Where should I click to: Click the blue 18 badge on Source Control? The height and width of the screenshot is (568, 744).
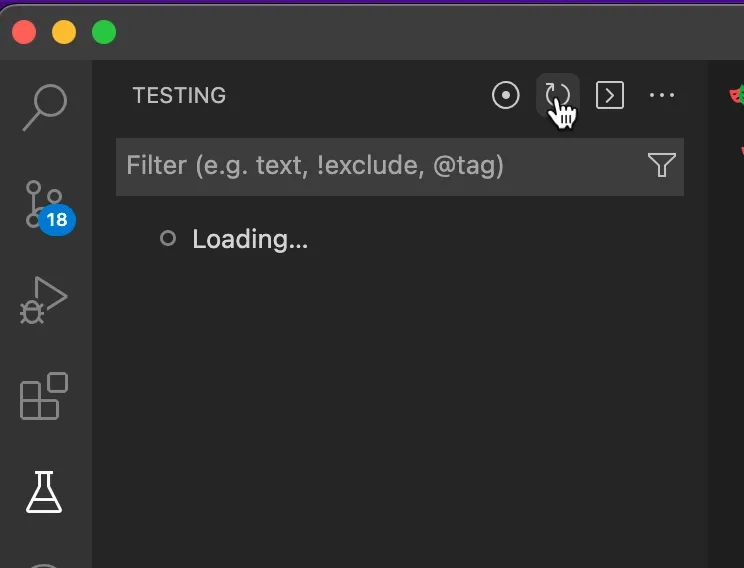[57, 220]
